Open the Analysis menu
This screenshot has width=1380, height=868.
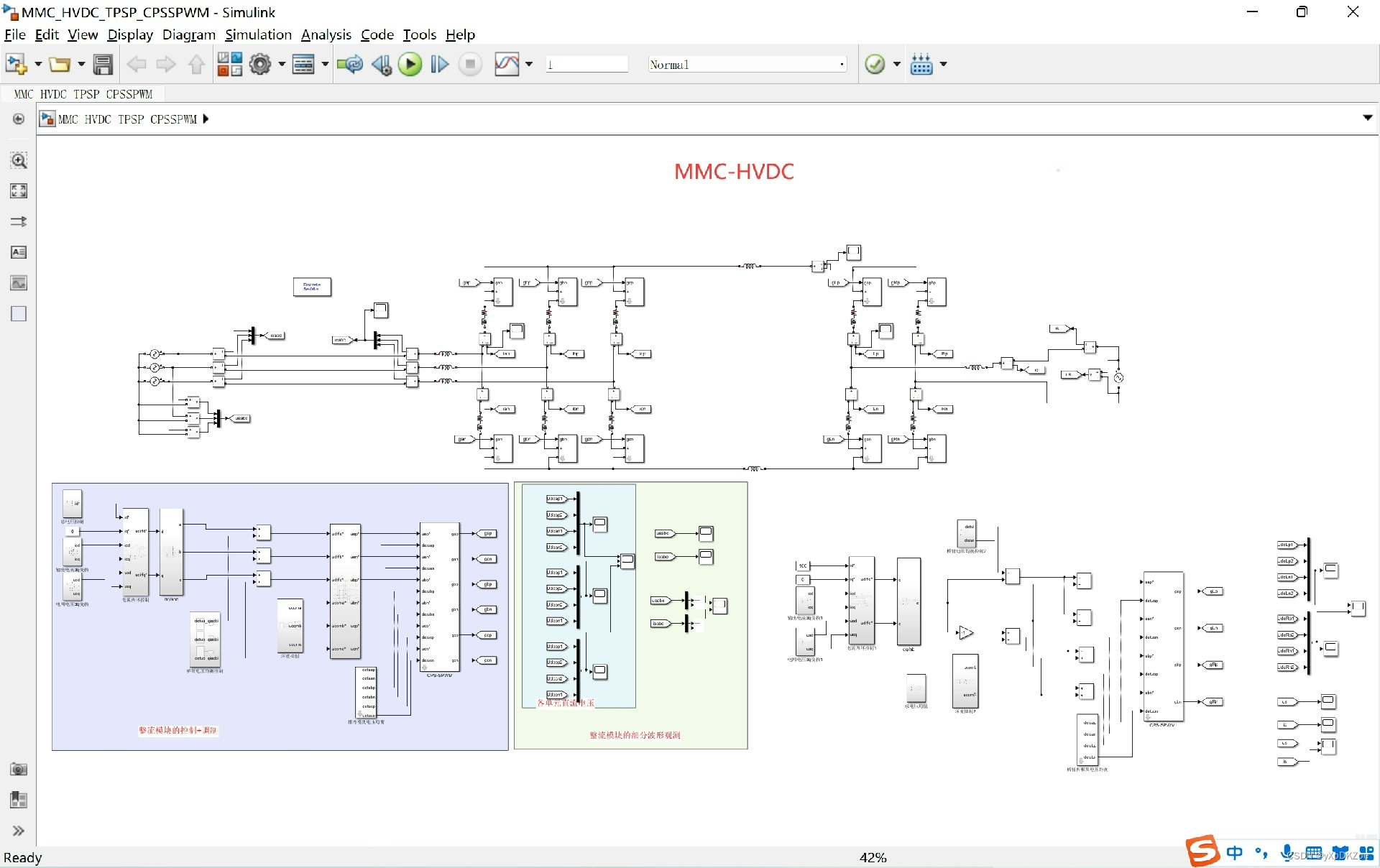click(326, 34)
